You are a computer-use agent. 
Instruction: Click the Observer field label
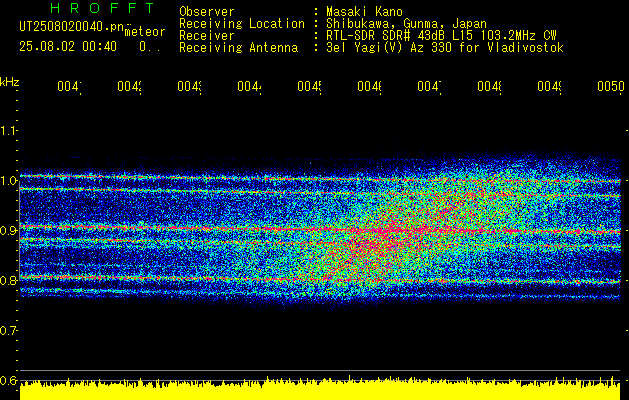207,12
